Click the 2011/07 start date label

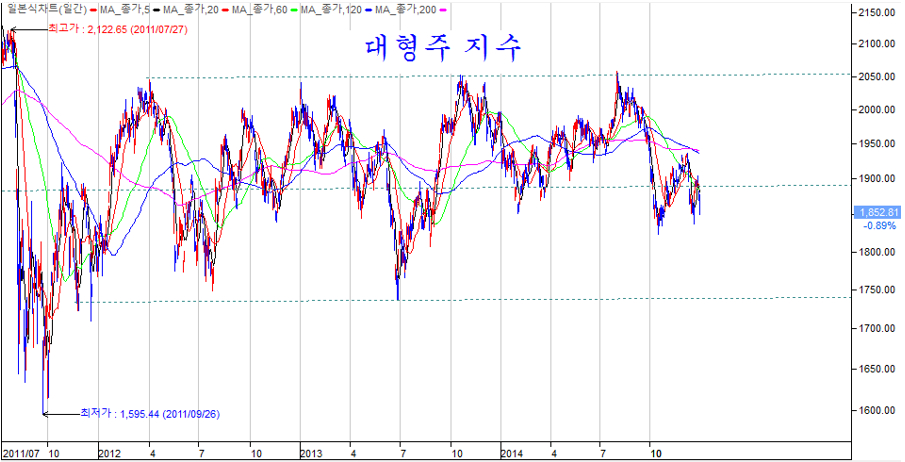pos(20,452)
